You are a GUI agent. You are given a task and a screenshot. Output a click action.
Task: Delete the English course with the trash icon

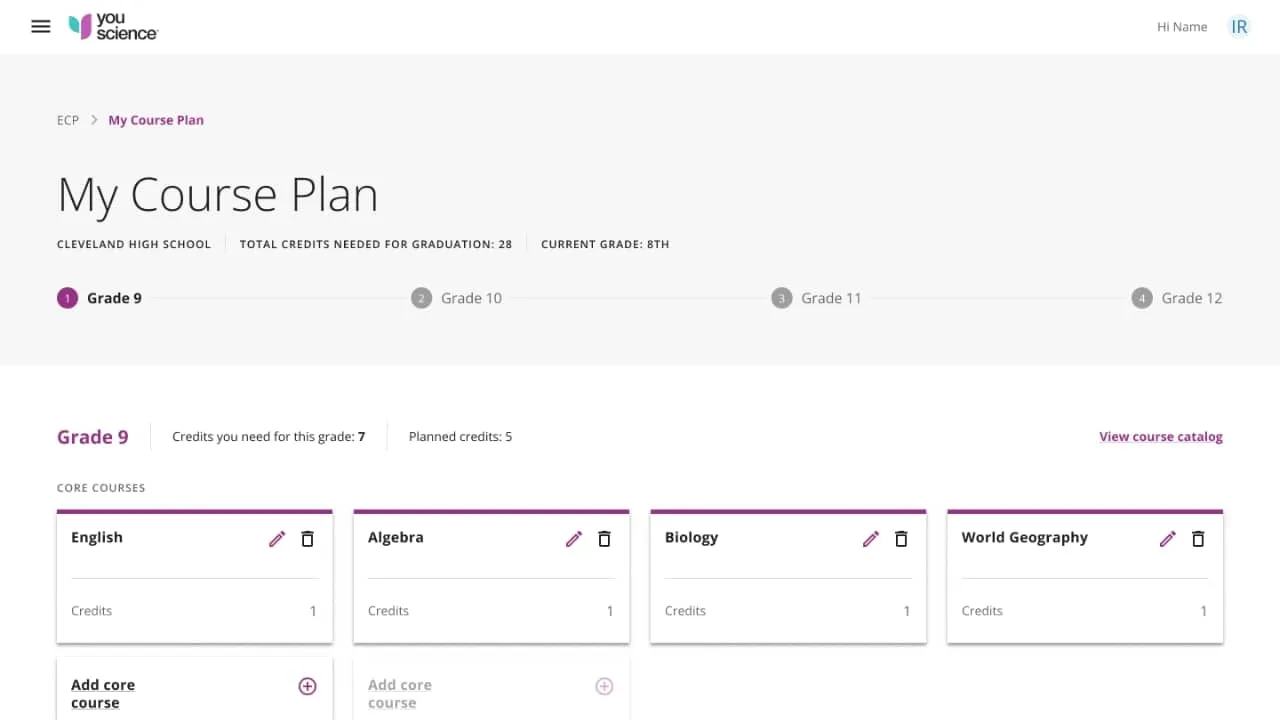click(x=307, y=539)
